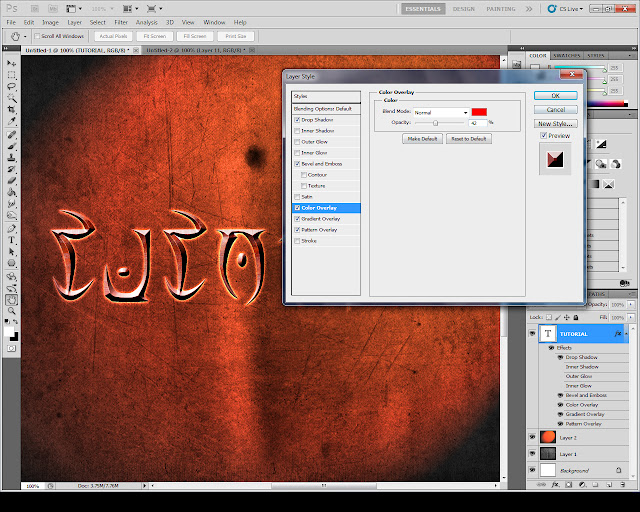Open the red overlay color swatch

tap(479, 112)
